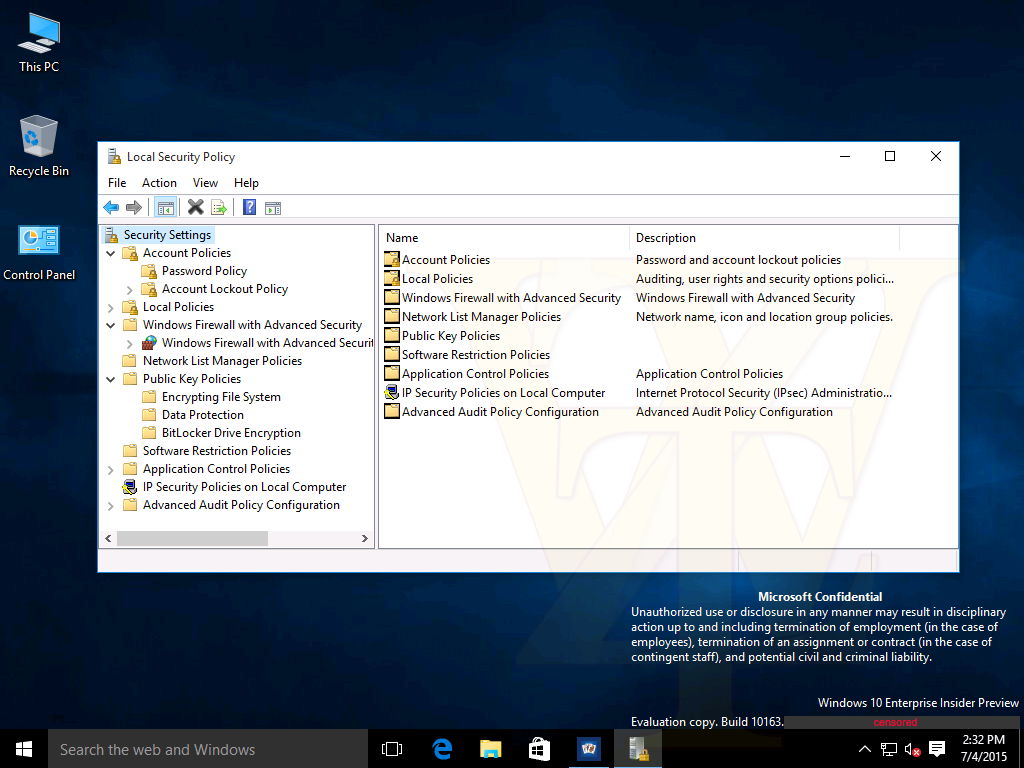Select Windows Firewall with Advanced Security list row
The height and width of the screenshot is (768, 1024).
(511, 298)
